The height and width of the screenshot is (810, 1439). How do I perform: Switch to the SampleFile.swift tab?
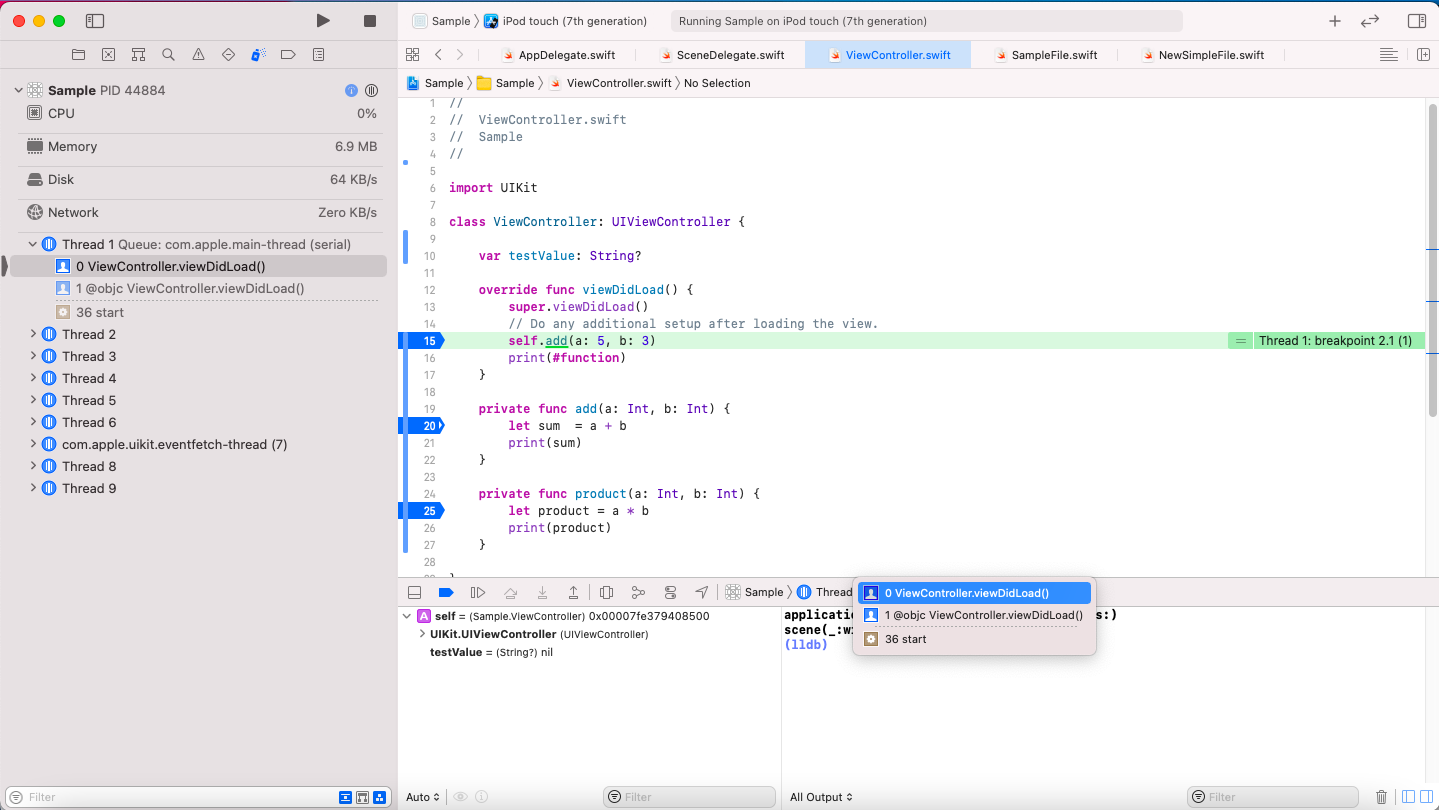[x=1047, y=55]
